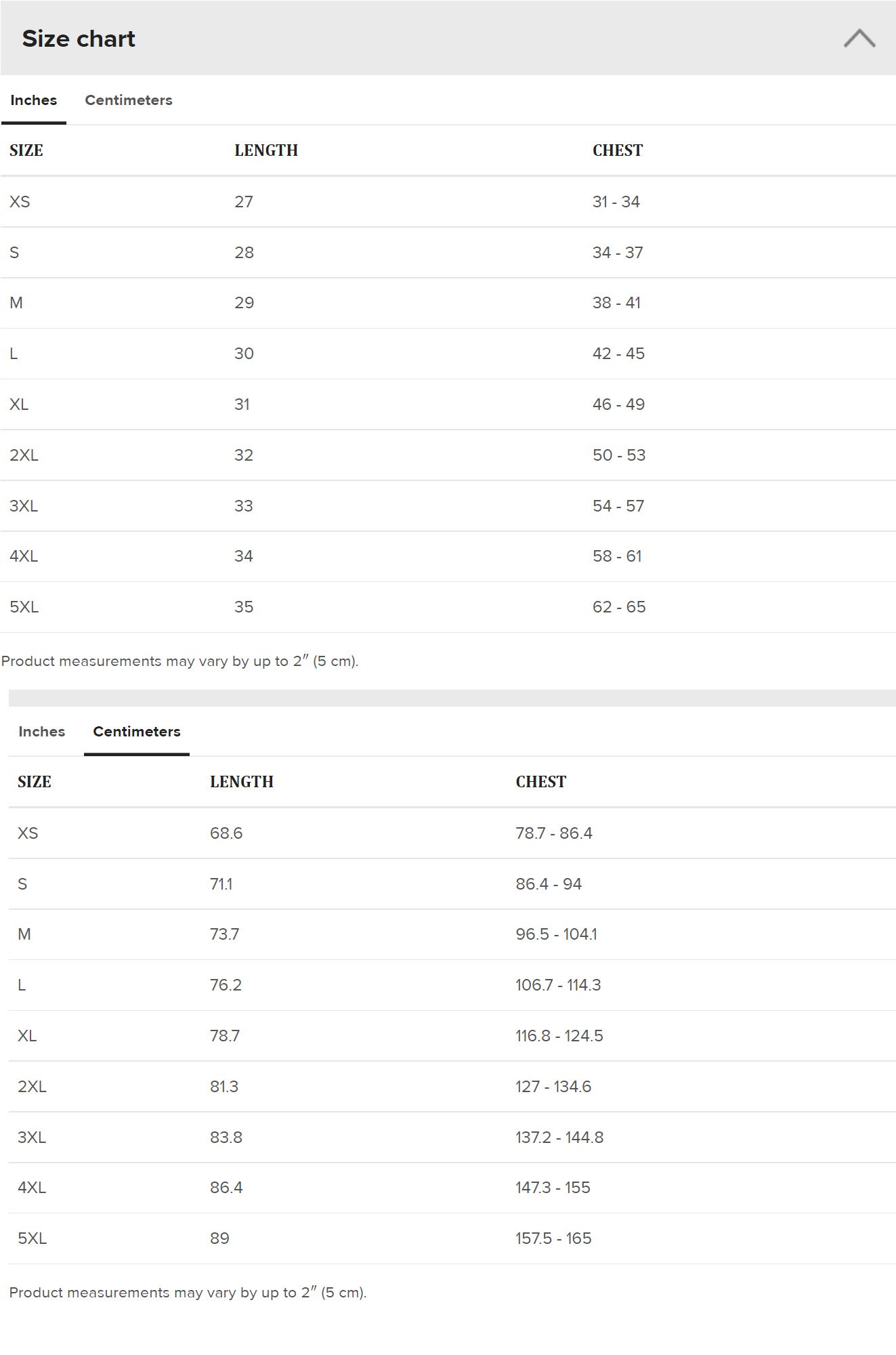Click chest value 137.2 - 144.8
This screenshot has height=1355, width=896.
559,1138
